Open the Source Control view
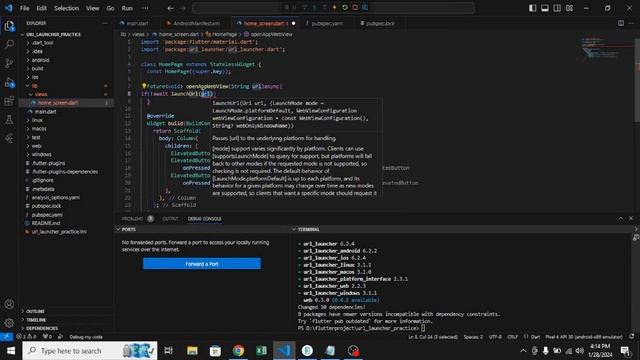Screen dimensions: 640x360 click(x=9, y=63)
